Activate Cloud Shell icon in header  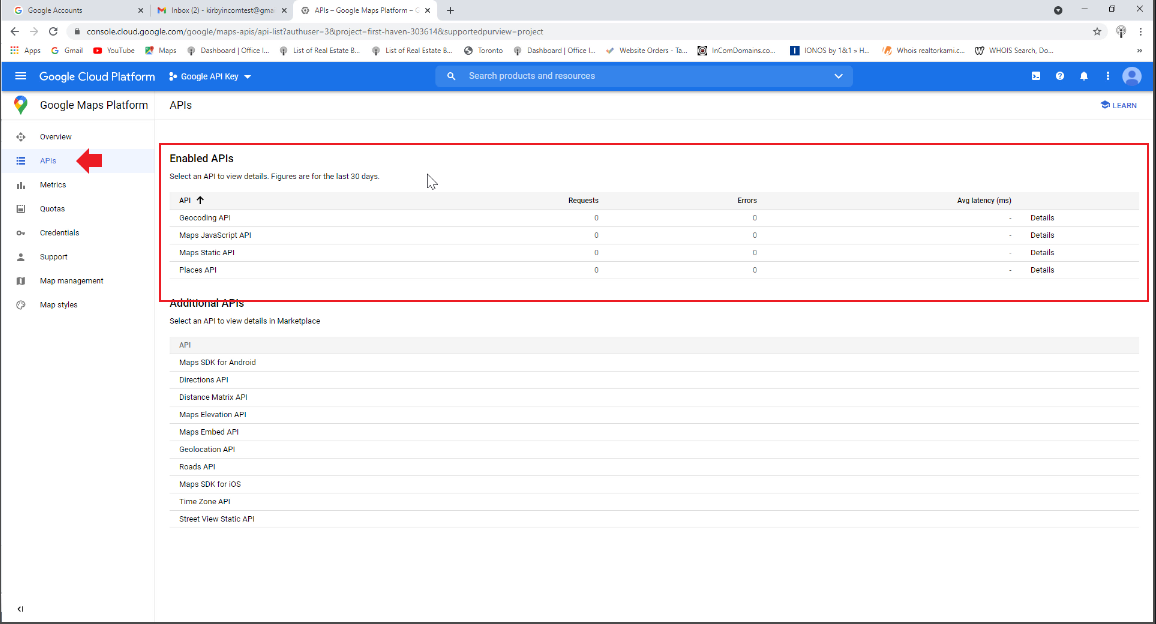pos(1036,76)
